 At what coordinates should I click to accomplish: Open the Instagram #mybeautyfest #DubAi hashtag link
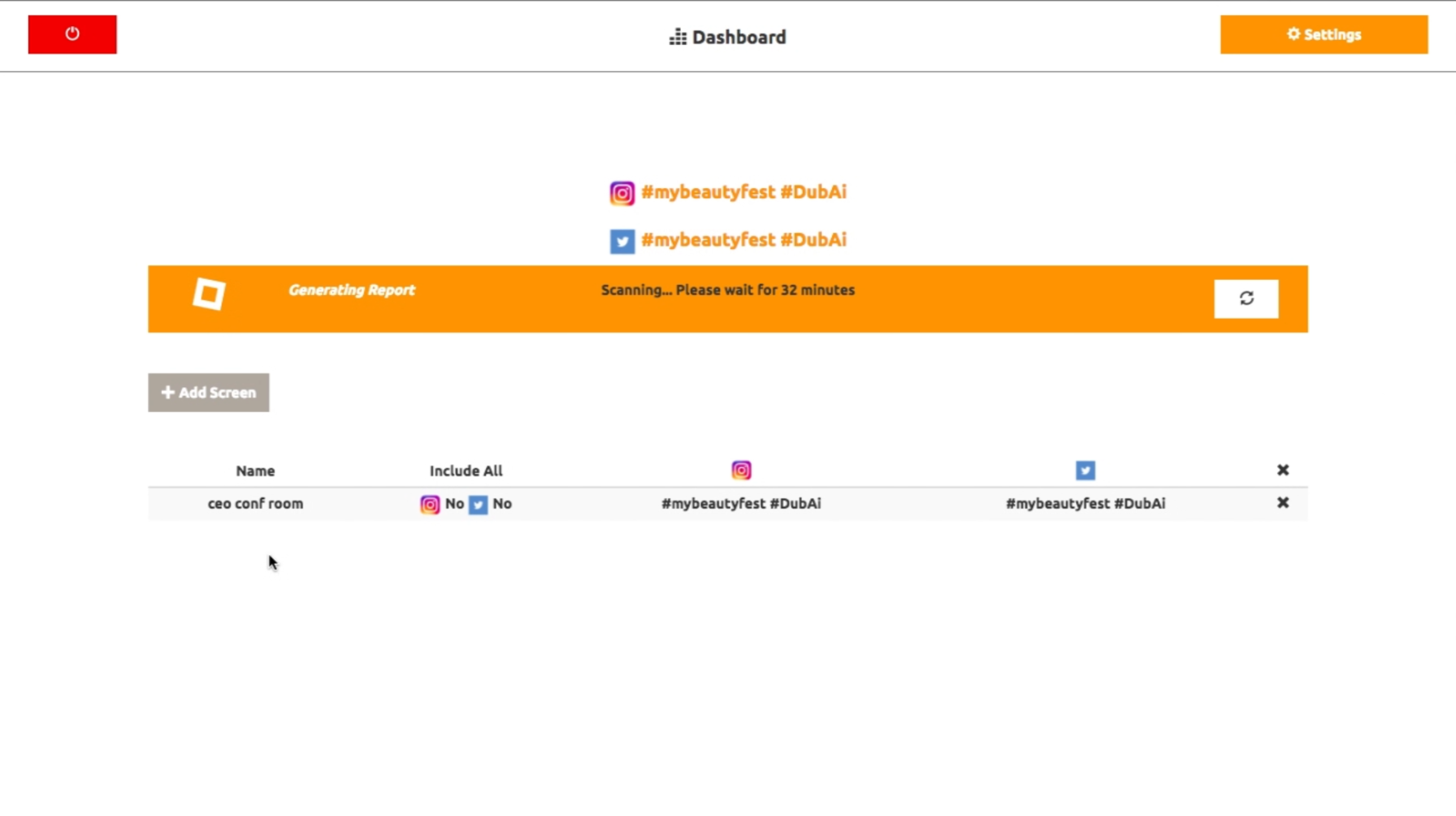click(x=743, y=192)
